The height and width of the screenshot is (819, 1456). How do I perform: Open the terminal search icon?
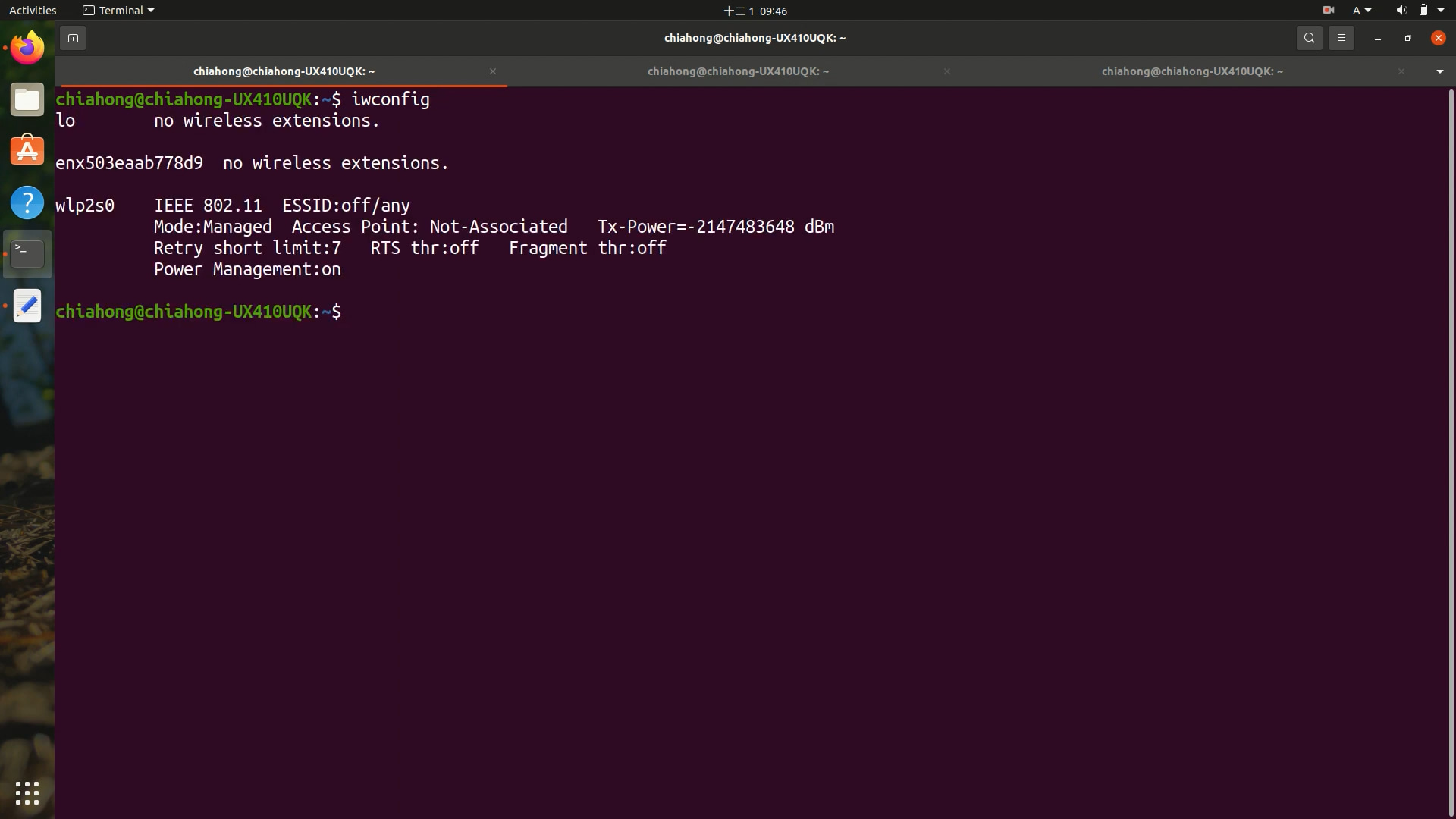1309,38
